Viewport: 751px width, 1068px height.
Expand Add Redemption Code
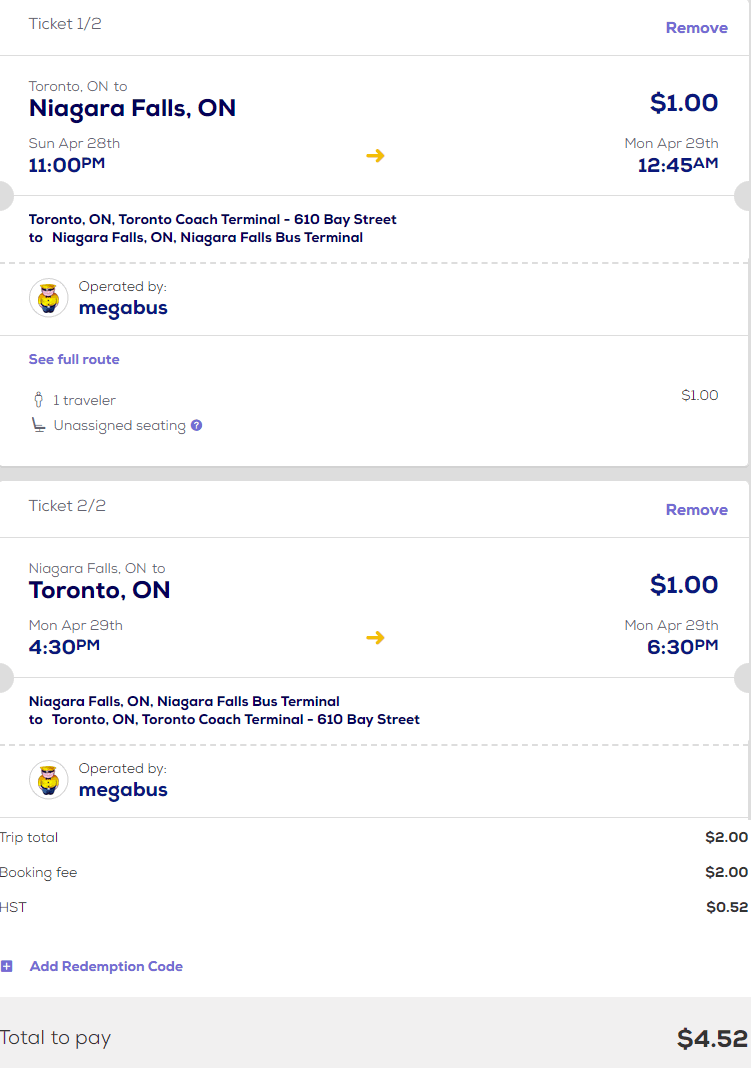[x=106, y=966]
